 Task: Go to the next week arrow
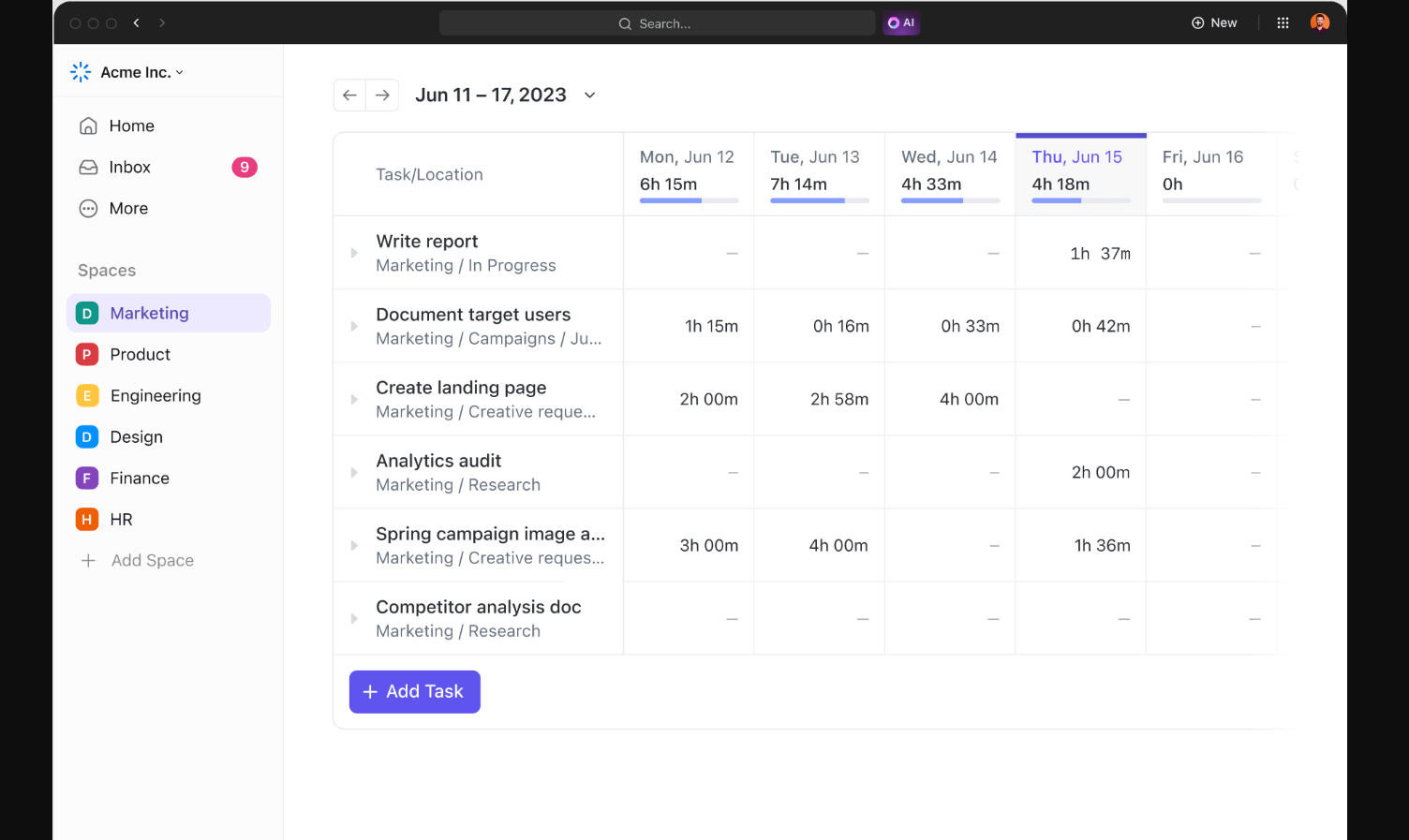pyautogui.click(x=382, y=95)
